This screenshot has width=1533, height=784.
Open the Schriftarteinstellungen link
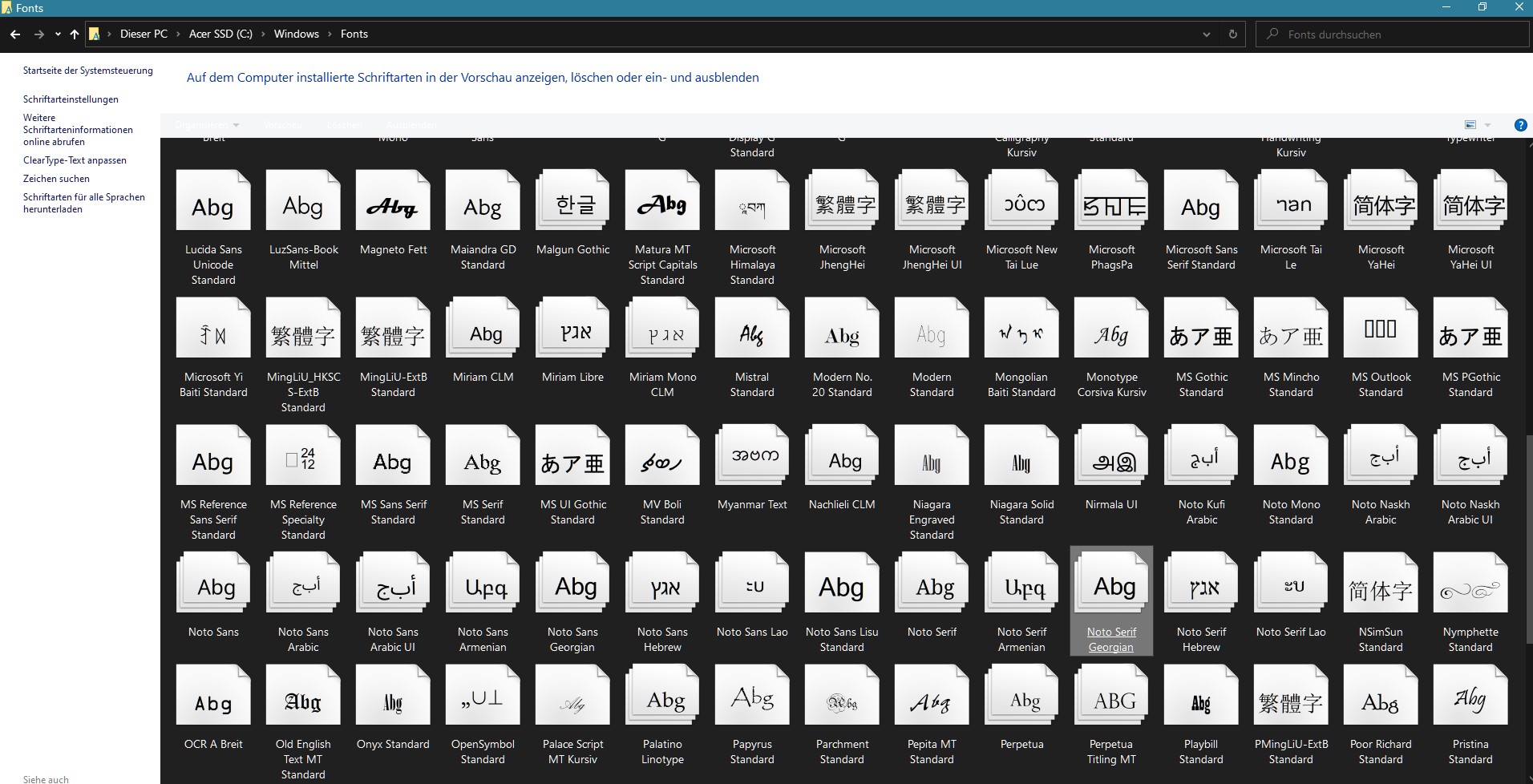[71, 99]
